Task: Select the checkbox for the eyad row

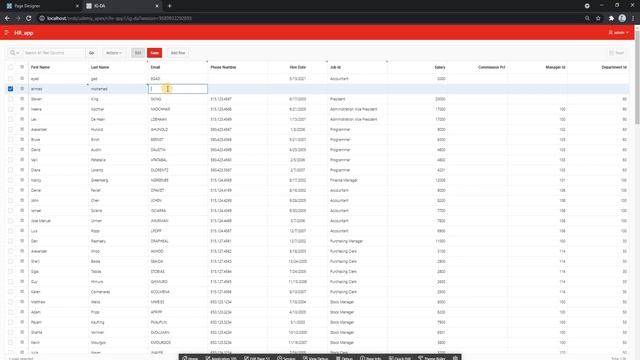Action: (10, 78)
